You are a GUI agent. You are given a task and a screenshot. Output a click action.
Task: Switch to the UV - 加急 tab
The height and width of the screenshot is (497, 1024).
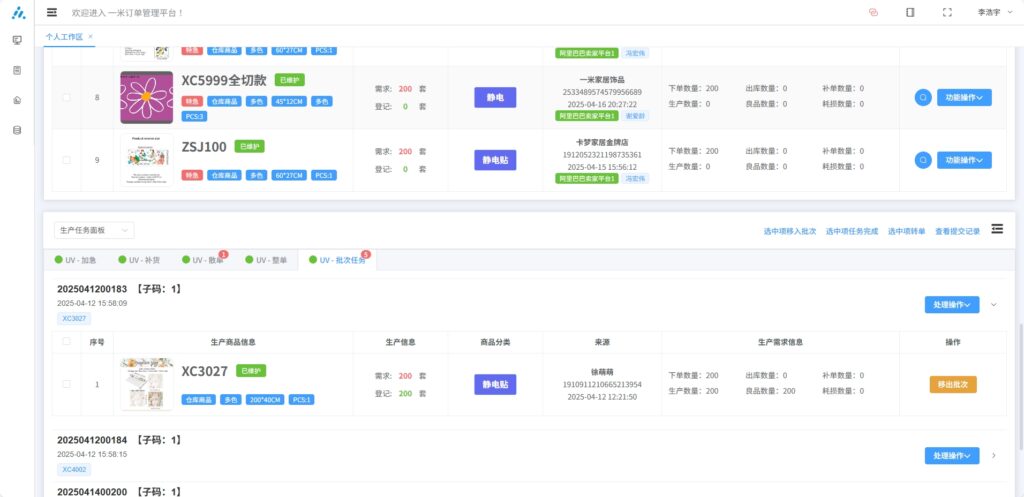coord(77,260)
